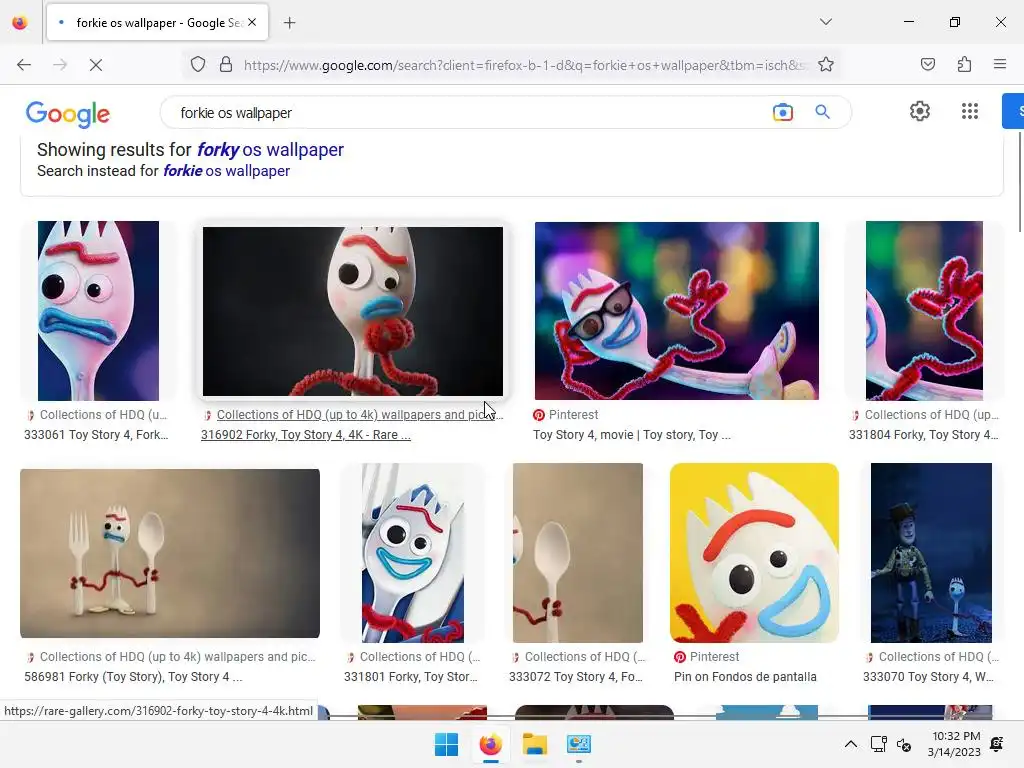The height and width of the screenshot is (768, 1024).
Task: Open the 333072 spoon thumbnail
Action: [577, 553]
